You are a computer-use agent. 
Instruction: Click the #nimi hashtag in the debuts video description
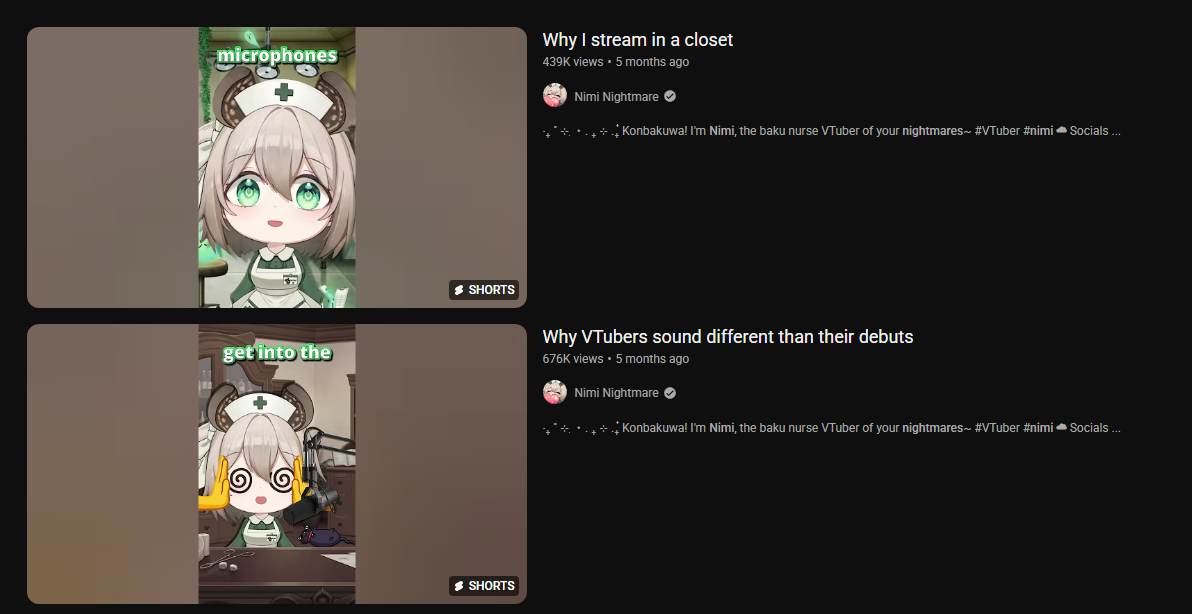1038,428
